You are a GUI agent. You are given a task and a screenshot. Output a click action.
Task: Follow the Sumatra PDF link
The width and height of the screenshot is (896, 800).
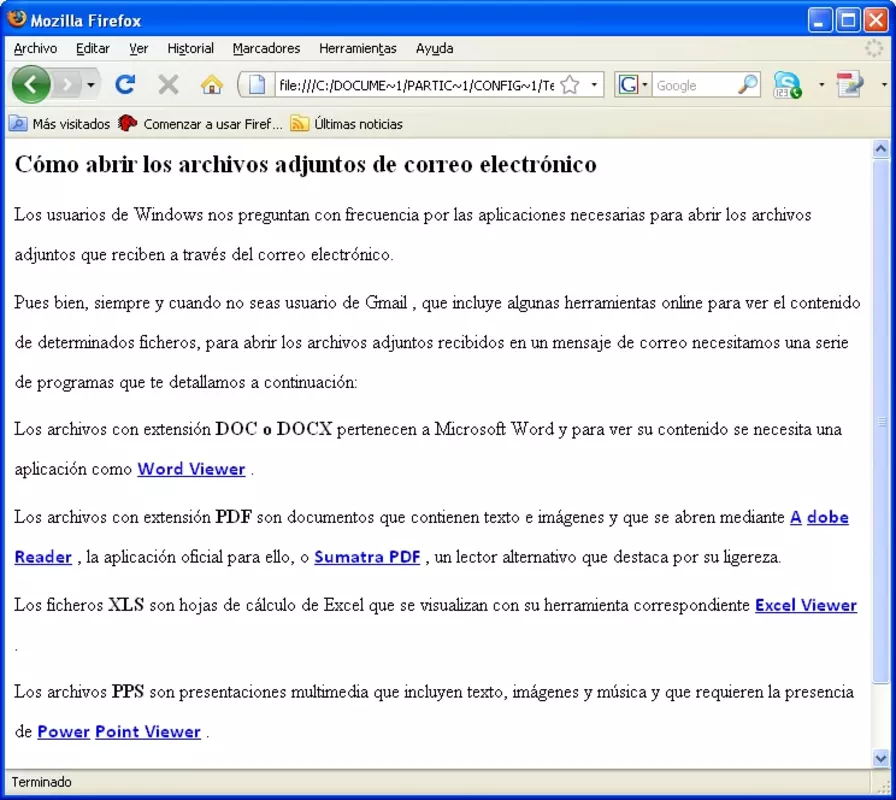[x=367, y=557]
